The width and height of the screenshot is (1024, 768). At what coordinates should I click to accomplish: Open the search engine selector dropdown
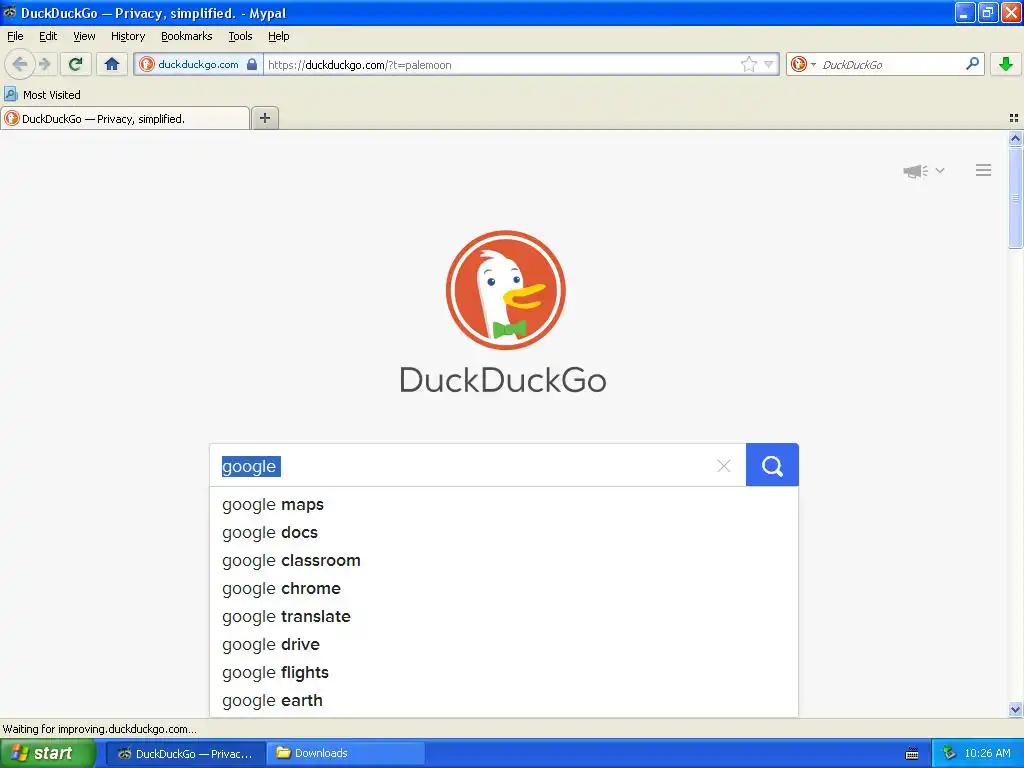pos(803,64)
